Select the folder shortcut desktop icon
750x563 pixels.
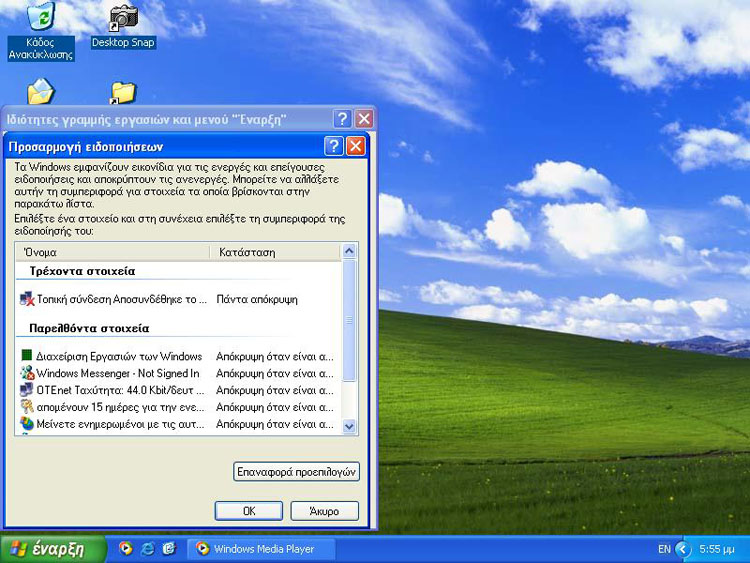coord(123,93)
